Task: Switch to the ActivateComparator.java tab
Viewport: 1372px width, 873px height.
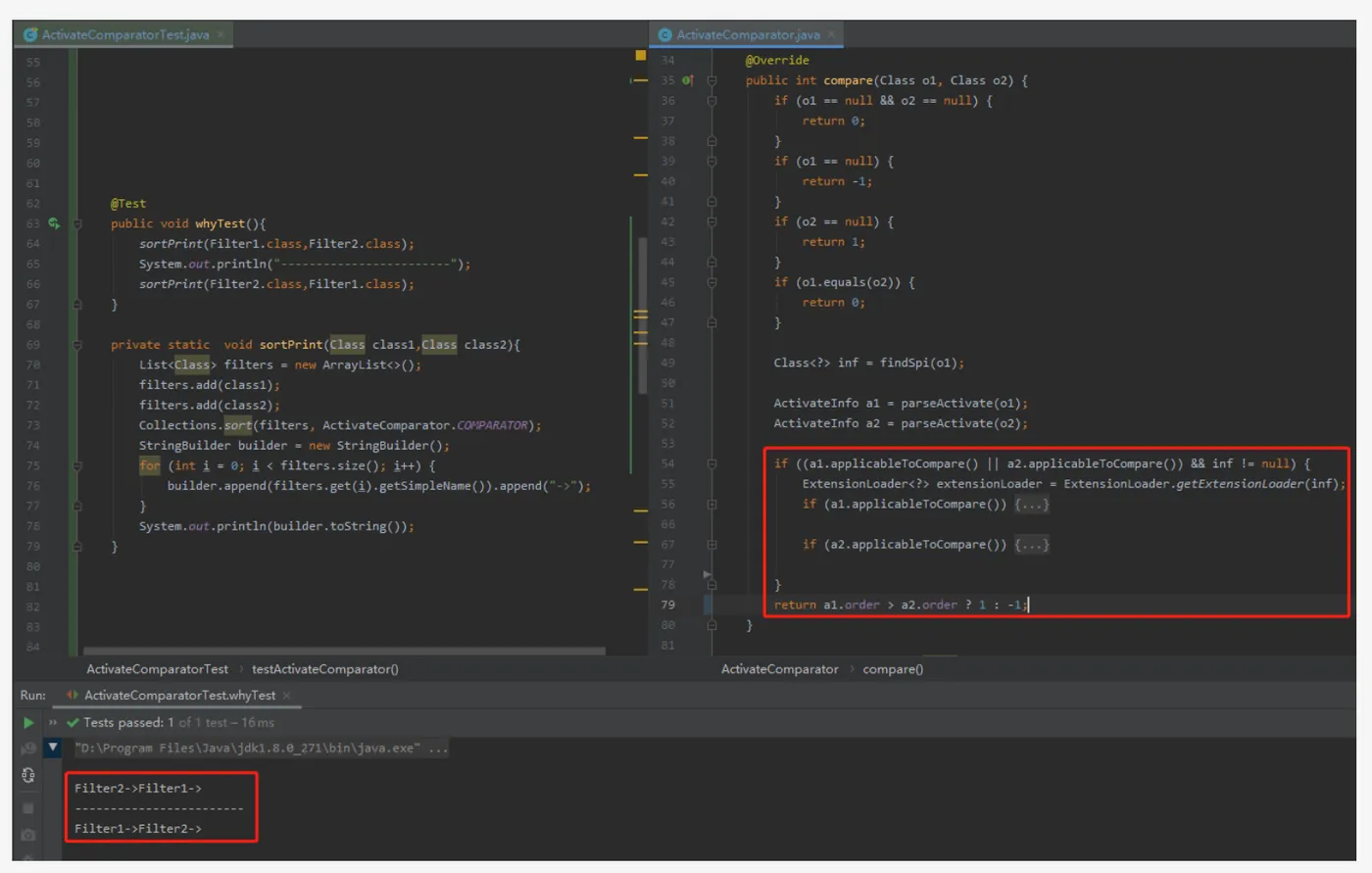Action: tap(749, 34)
